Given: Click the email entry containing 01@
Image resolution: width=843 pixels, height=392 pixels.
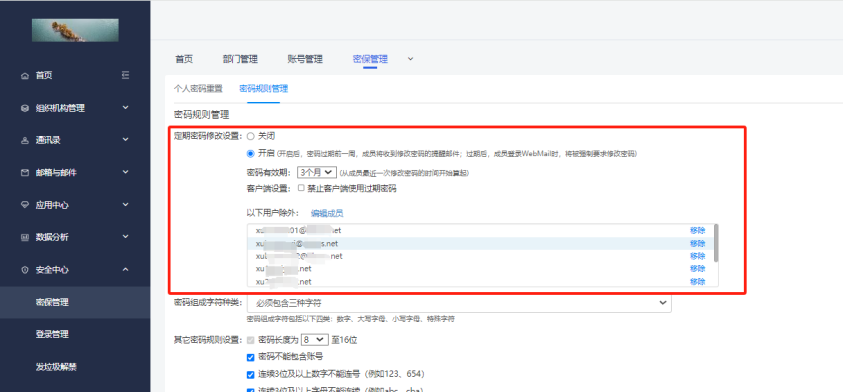Looking at the screenshot, I should 298,231.
